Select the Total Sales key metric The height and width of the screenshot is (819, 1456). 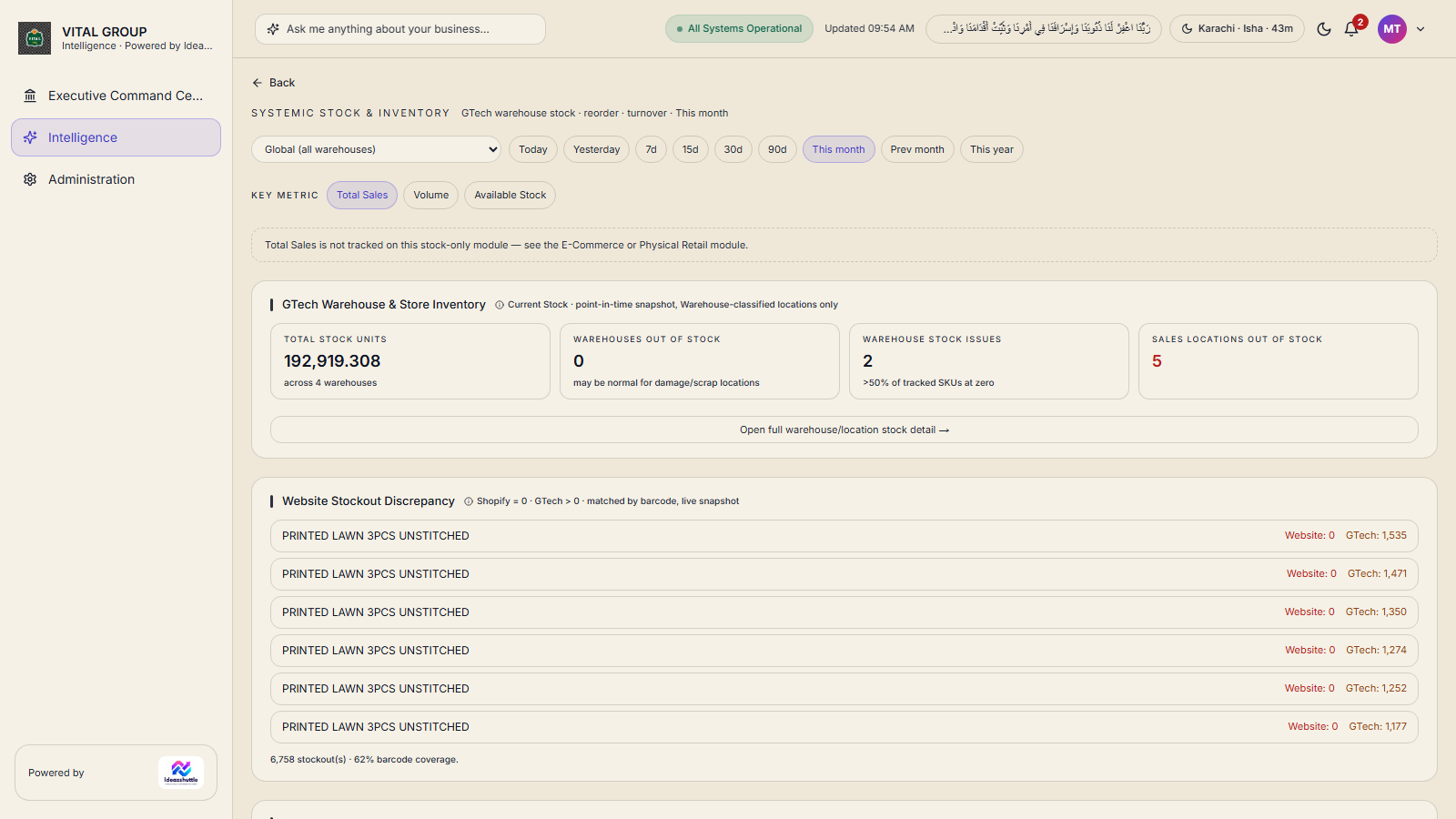click(362, 195)
